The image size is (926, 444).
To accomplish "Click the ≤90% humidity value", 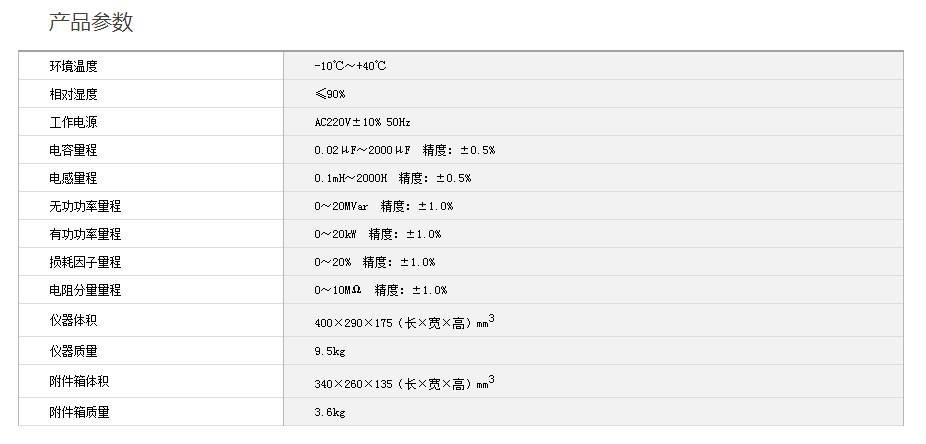I will 330,94.
